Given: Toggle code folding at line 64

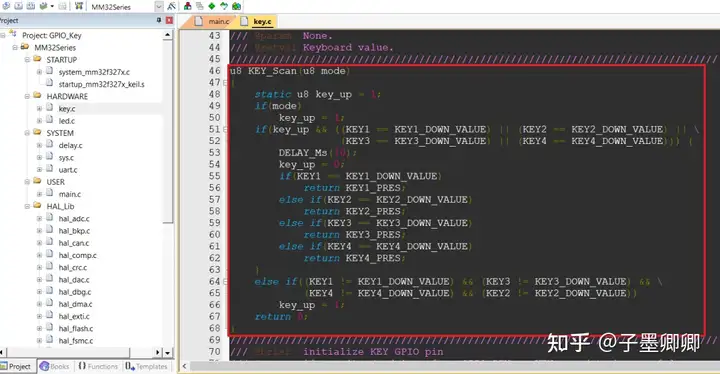Looking at the screenshot, I should coord(225,282).
